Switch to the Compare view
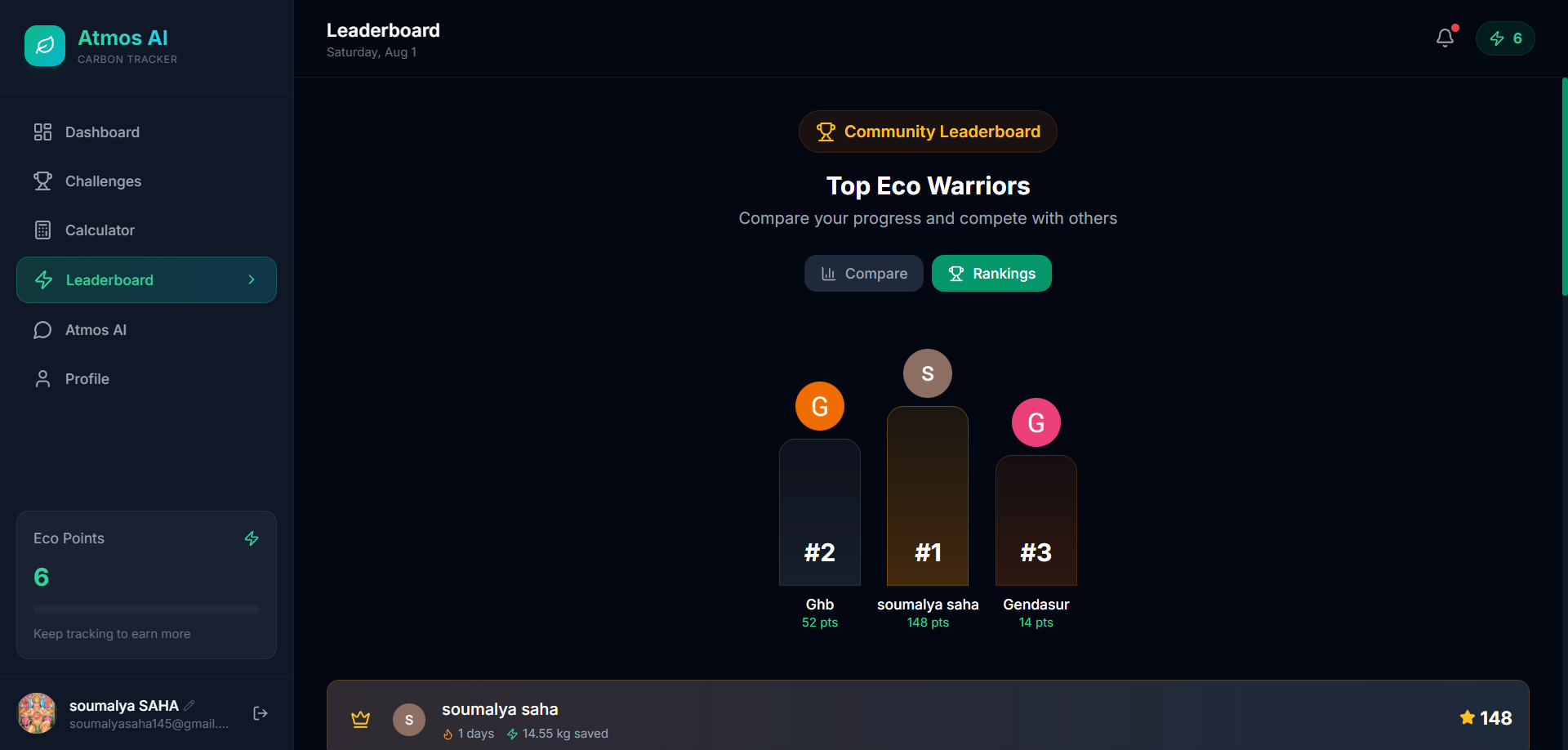The image size is (1568, 750). click(864, 274)
